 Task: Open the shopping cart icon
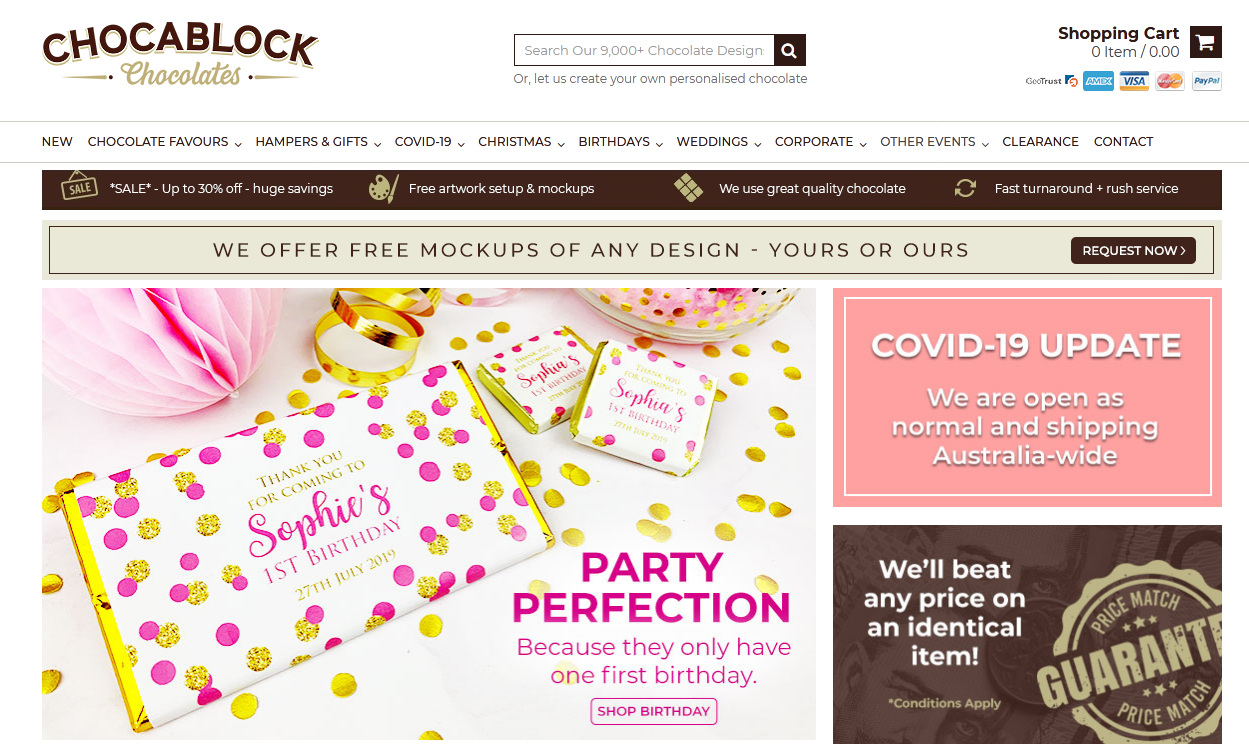point(1205,42)
